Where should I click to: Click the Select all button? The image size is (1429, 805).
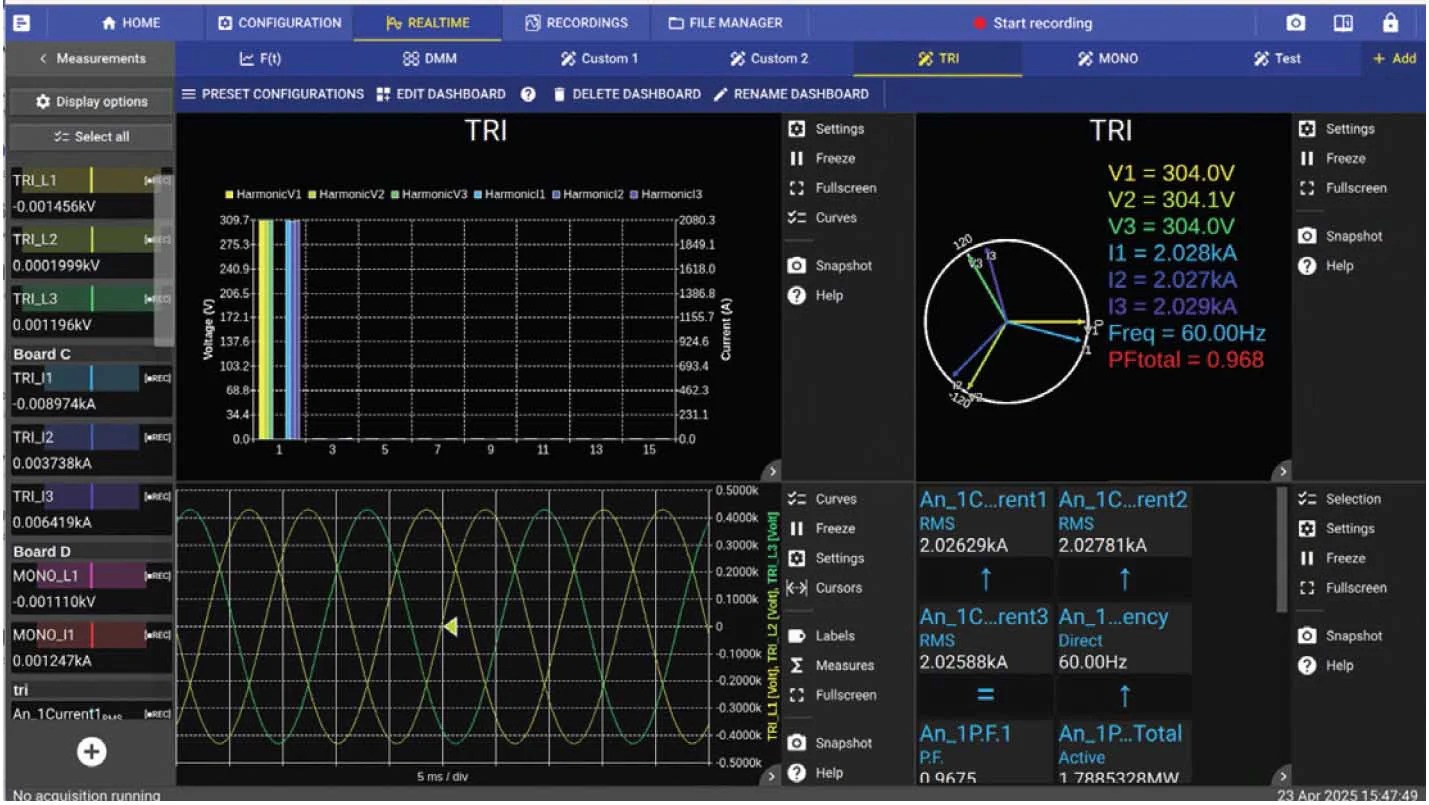tap(91, 137)
